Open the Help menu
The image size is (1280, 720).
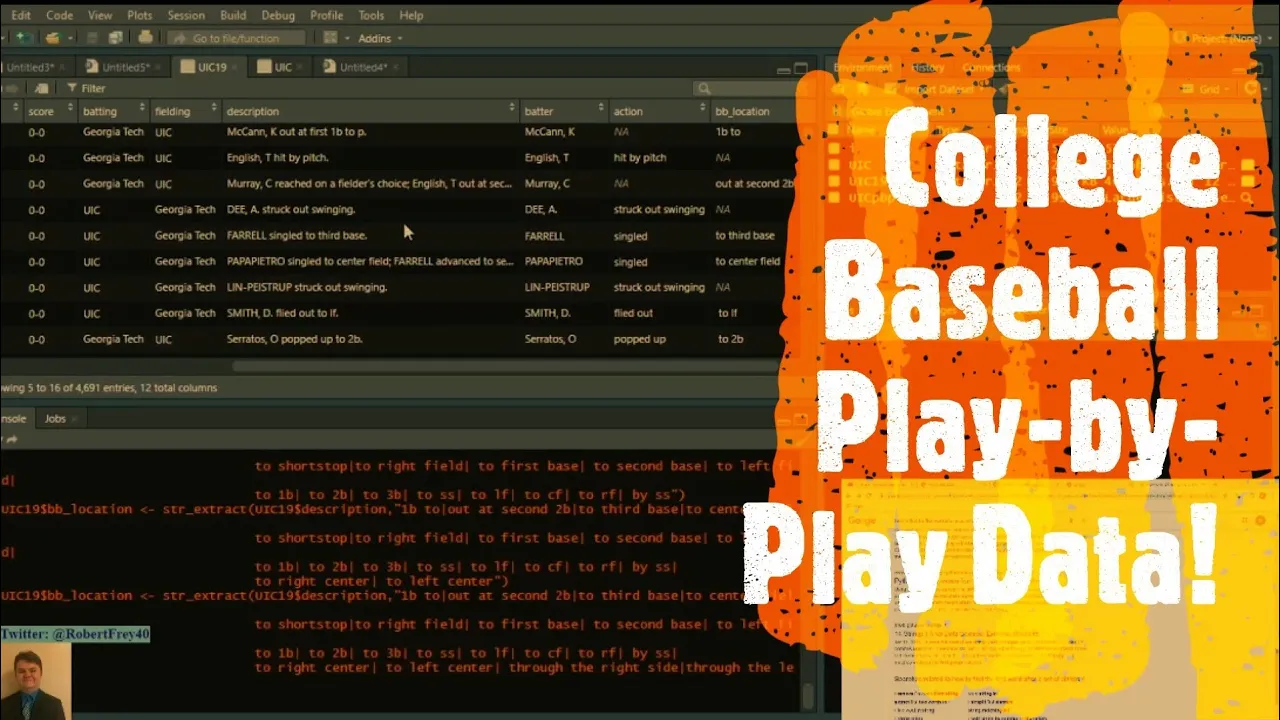coord(411,15)
